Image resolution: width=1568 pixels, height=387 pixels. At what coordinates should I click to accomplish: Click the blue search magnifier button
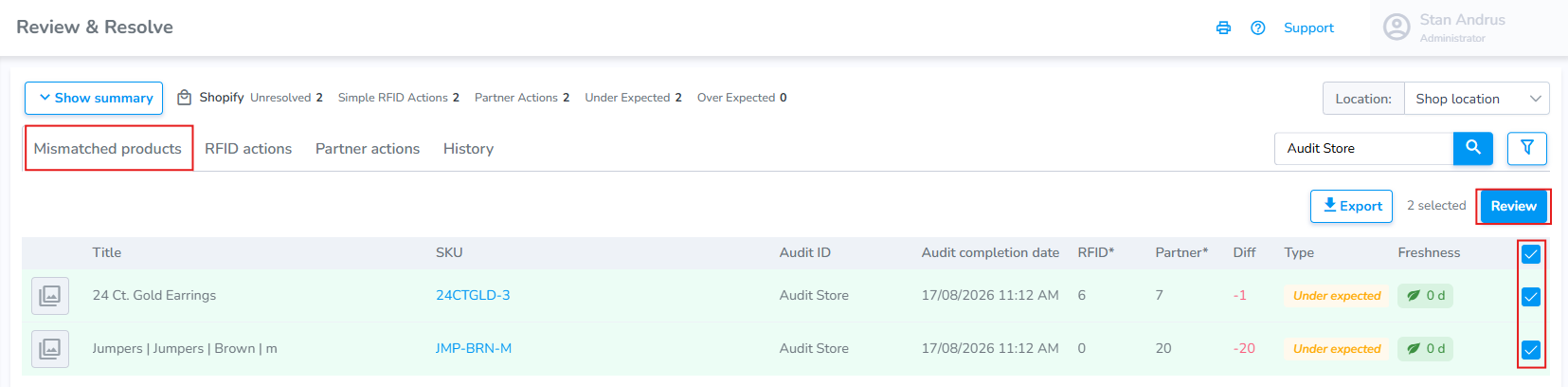click(x=1473, y=148)
